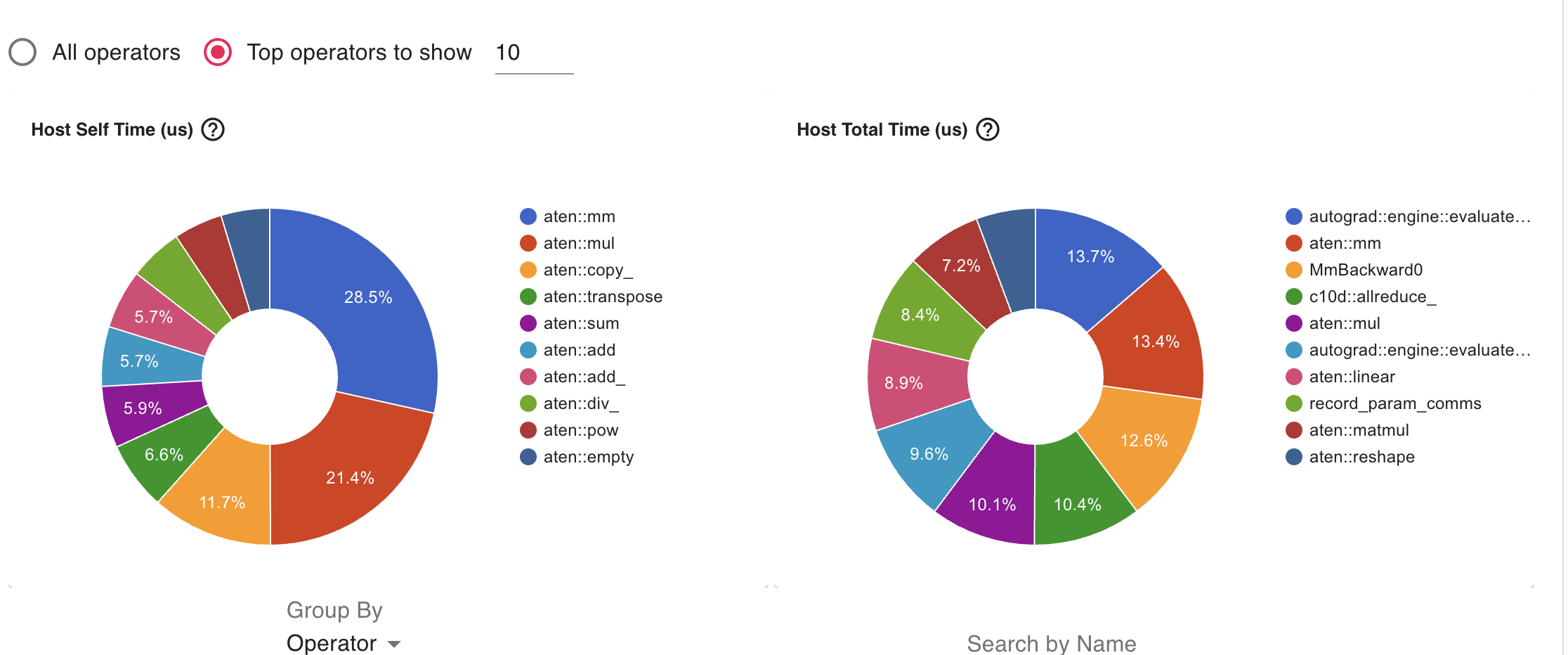
Task: Select Top operators to show radio button
Action: coord(218,52)
